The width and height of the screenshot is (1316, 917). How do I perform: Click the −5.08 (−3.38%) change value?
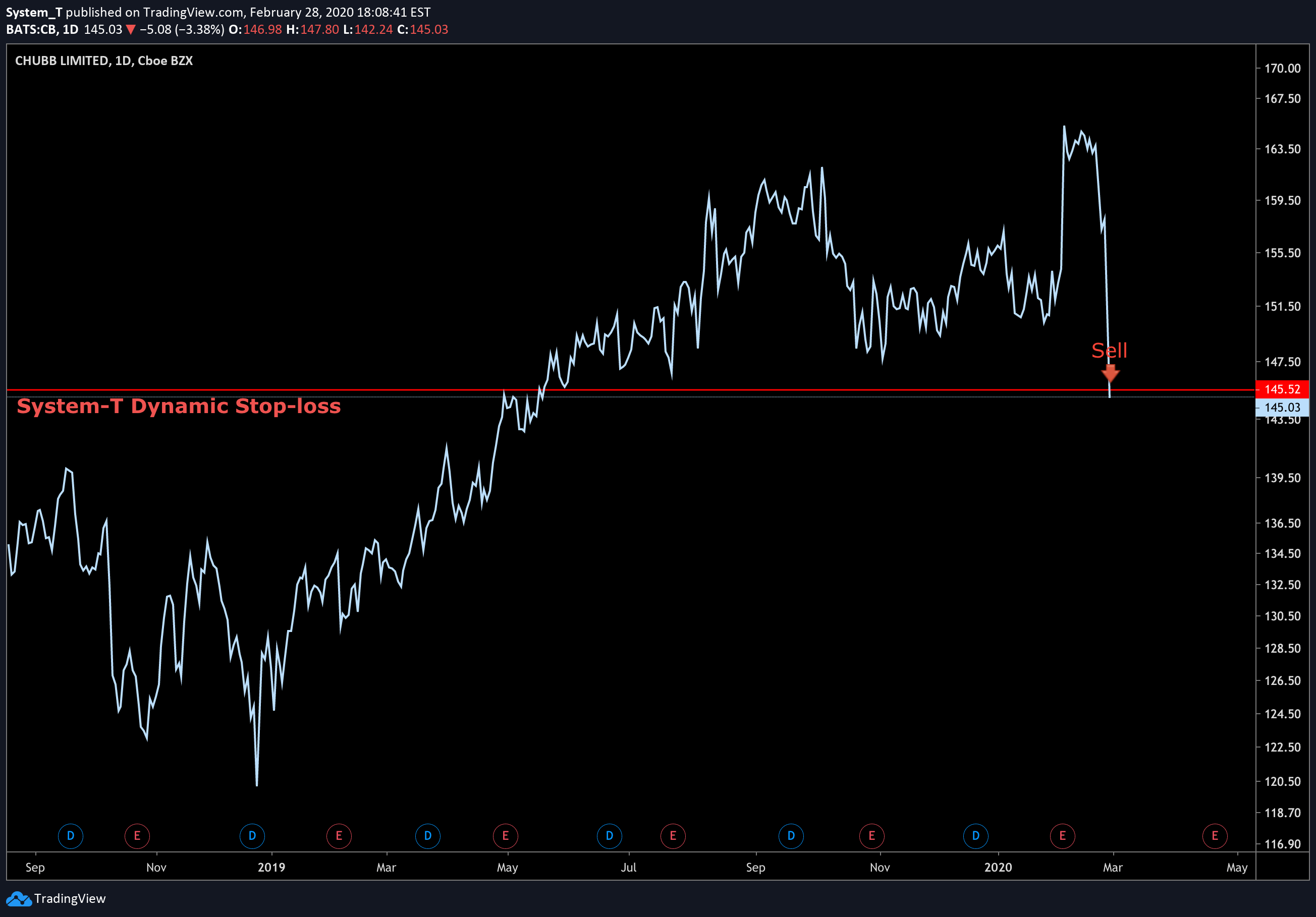pos(182,29)
